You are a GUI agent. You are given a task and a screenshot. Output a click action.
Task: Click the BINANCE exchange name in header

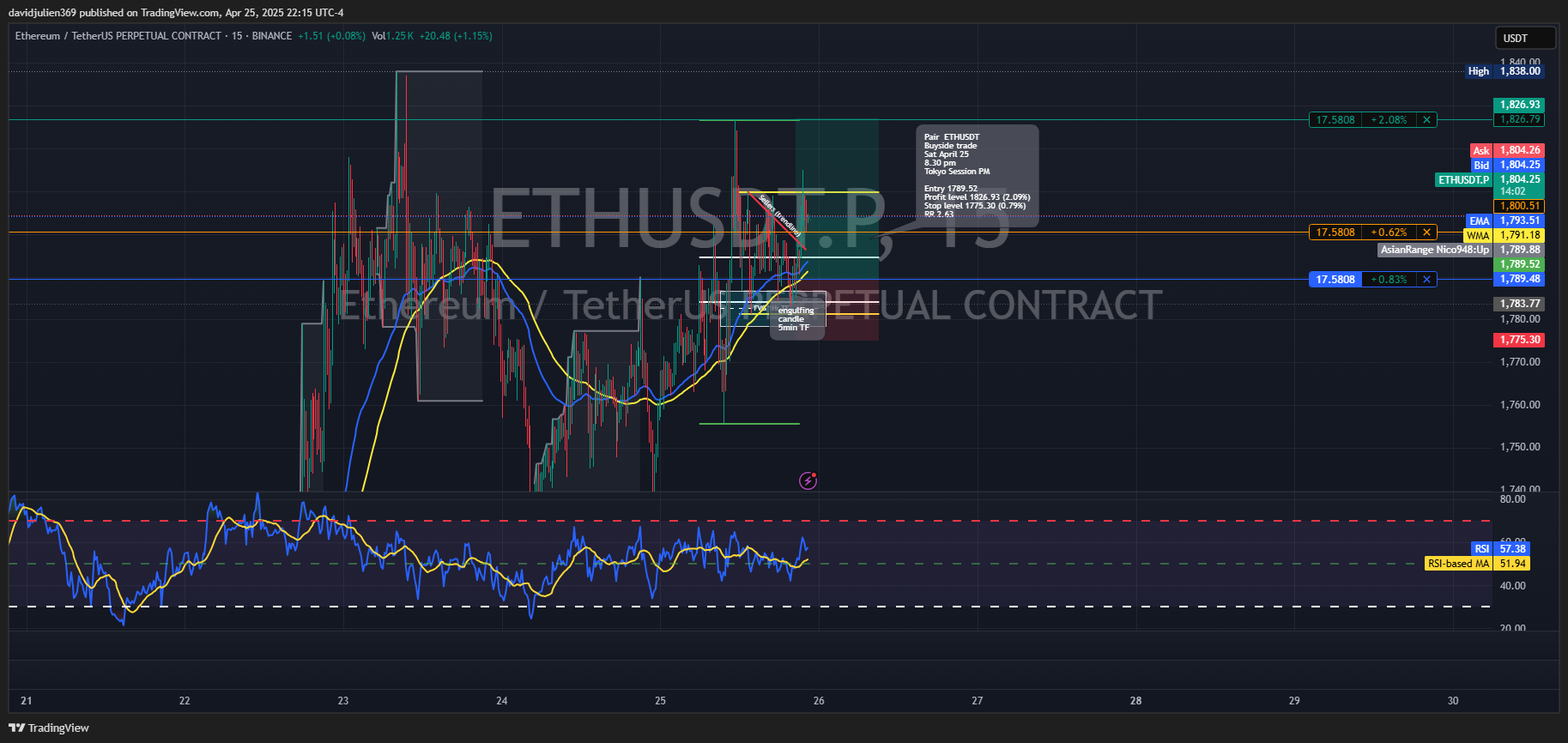click(x=272, y=36)
